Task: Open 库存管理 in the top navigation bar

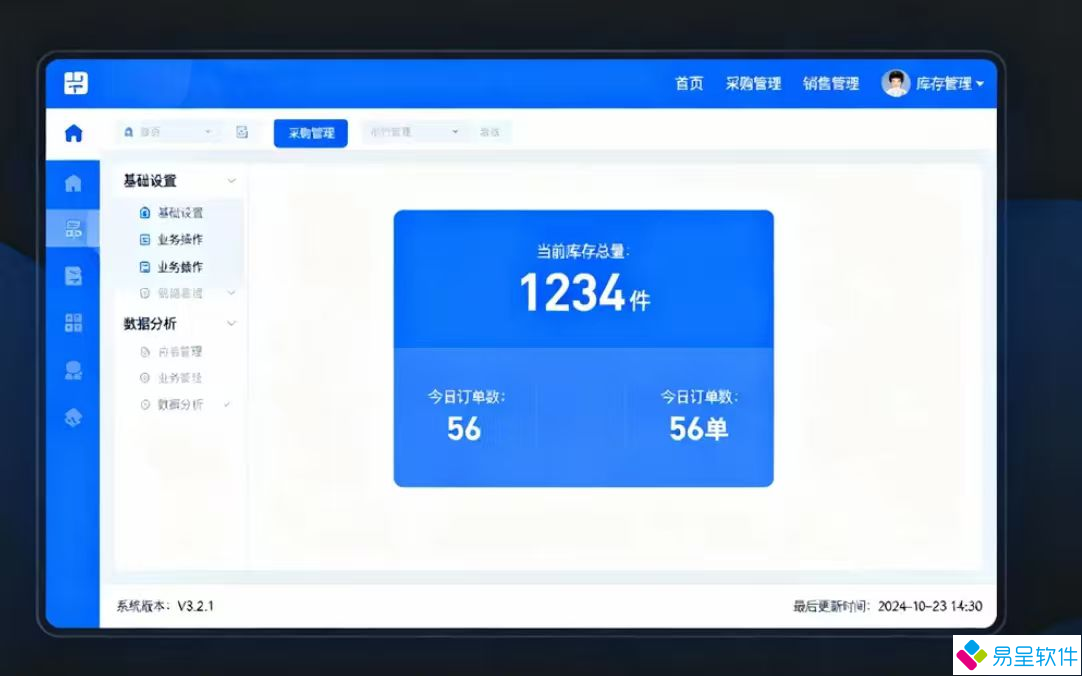Action: tap(944, 83)
